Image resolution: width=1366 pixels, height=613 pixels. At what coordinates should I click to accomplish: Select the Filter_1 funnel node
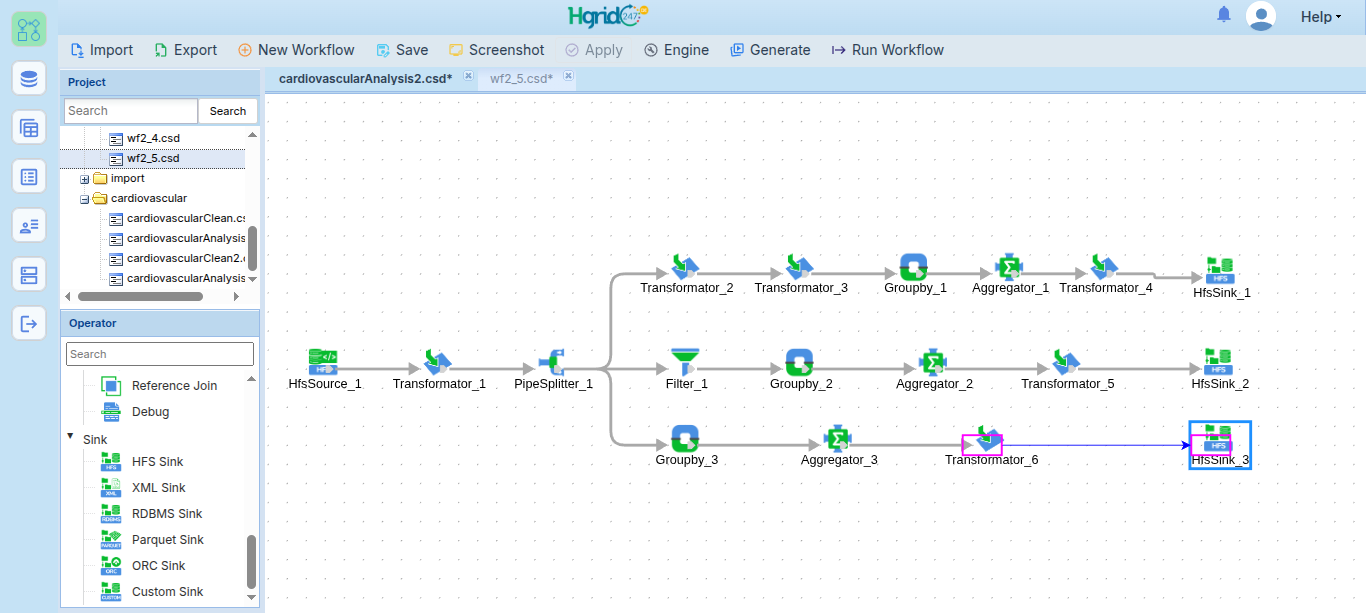(685, 361)
